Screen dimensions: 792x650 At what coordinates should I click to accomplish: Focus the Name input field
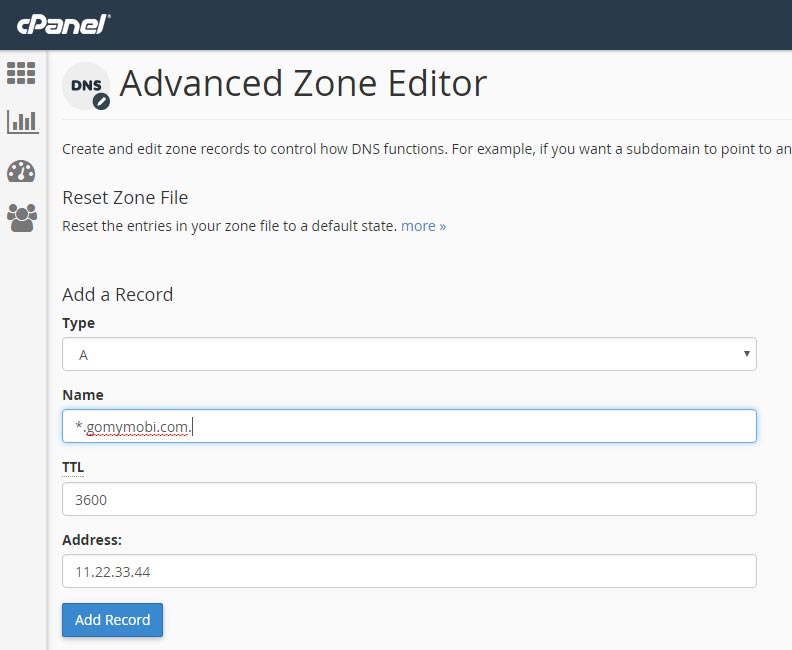point(409,426)
